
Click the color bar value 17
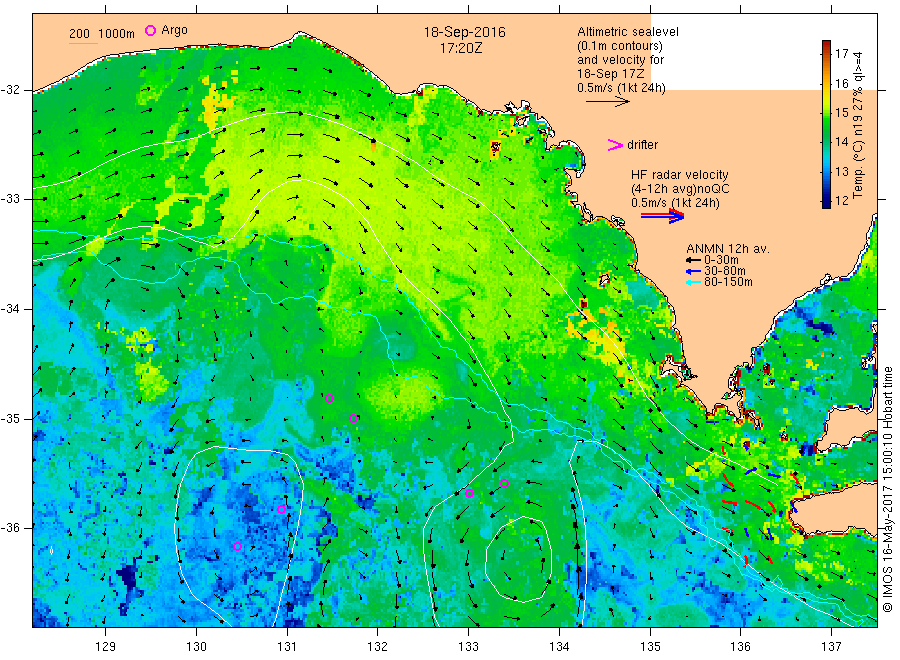841,54
